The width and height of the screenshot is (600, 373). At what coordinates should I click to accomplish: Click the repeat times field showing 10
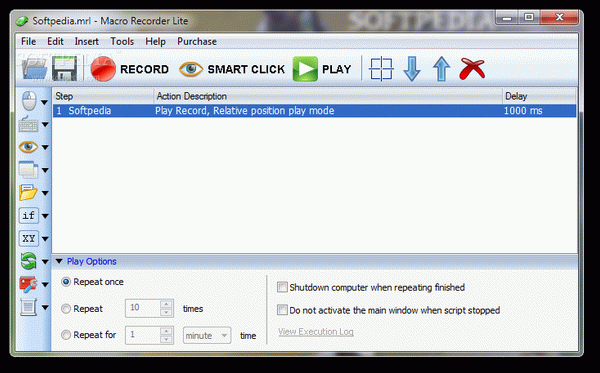click(x=143, y=308)
